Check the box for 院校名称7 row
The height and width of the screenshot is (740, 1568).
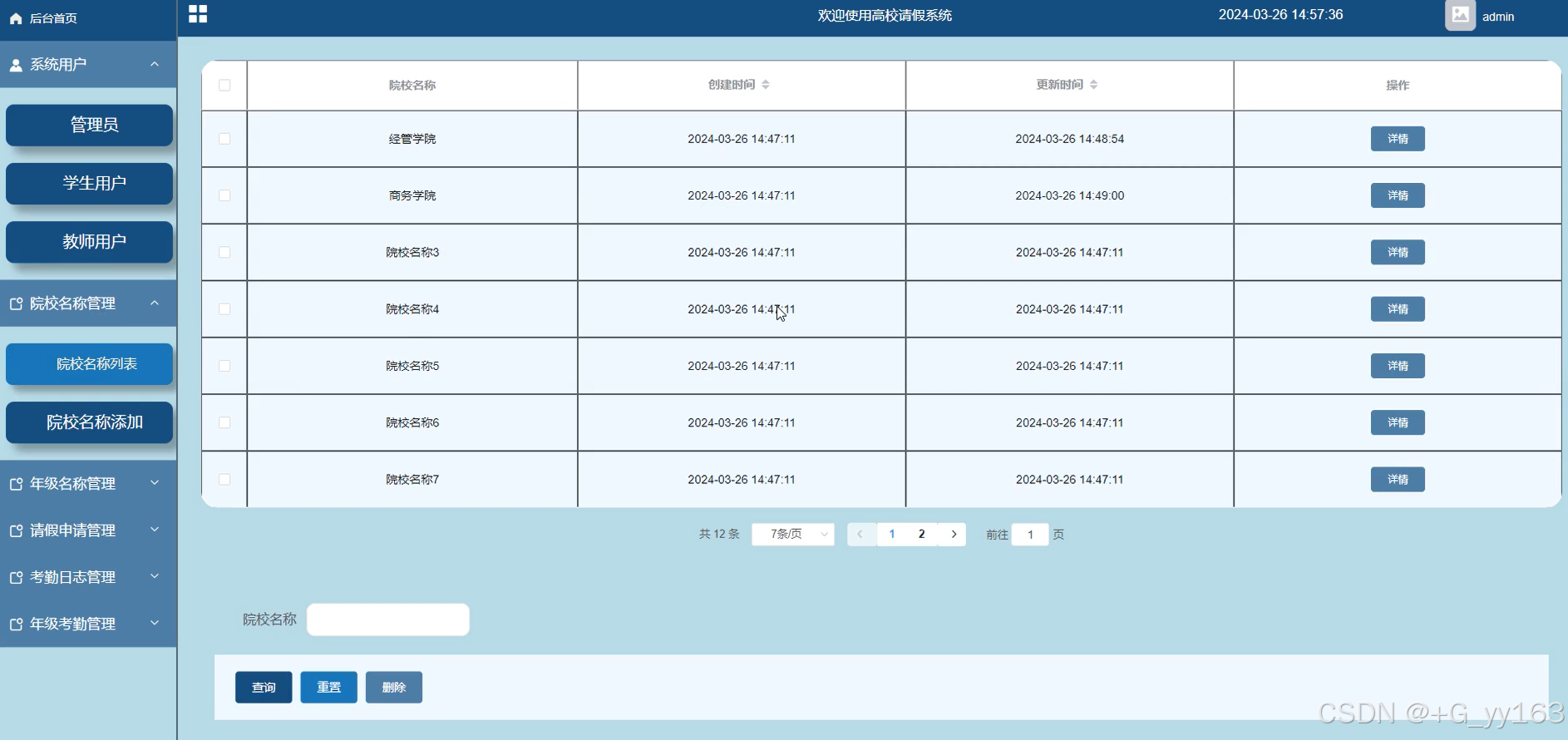pos(224,479)
